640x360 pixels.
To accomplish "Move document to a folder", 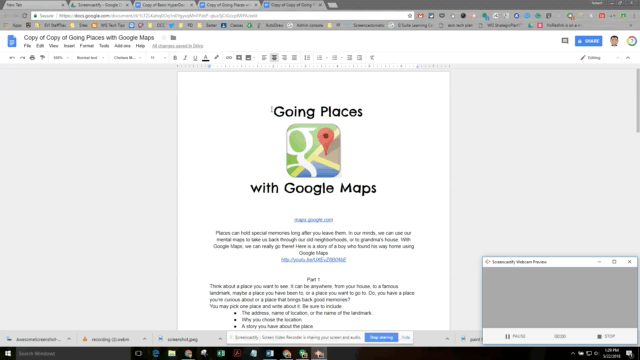I will pos(173,38).
